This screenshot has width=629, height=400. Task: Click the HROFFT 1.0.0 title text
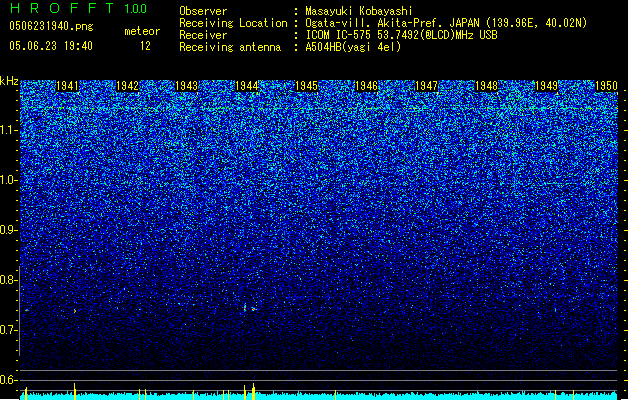coord(79,8)
